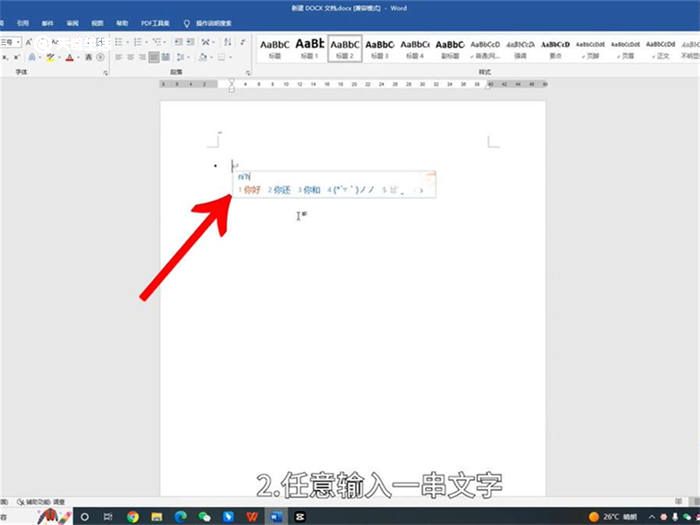Click next page arrow in IME candidates
The width and height of the screenshot is (700, 525).
421,190
